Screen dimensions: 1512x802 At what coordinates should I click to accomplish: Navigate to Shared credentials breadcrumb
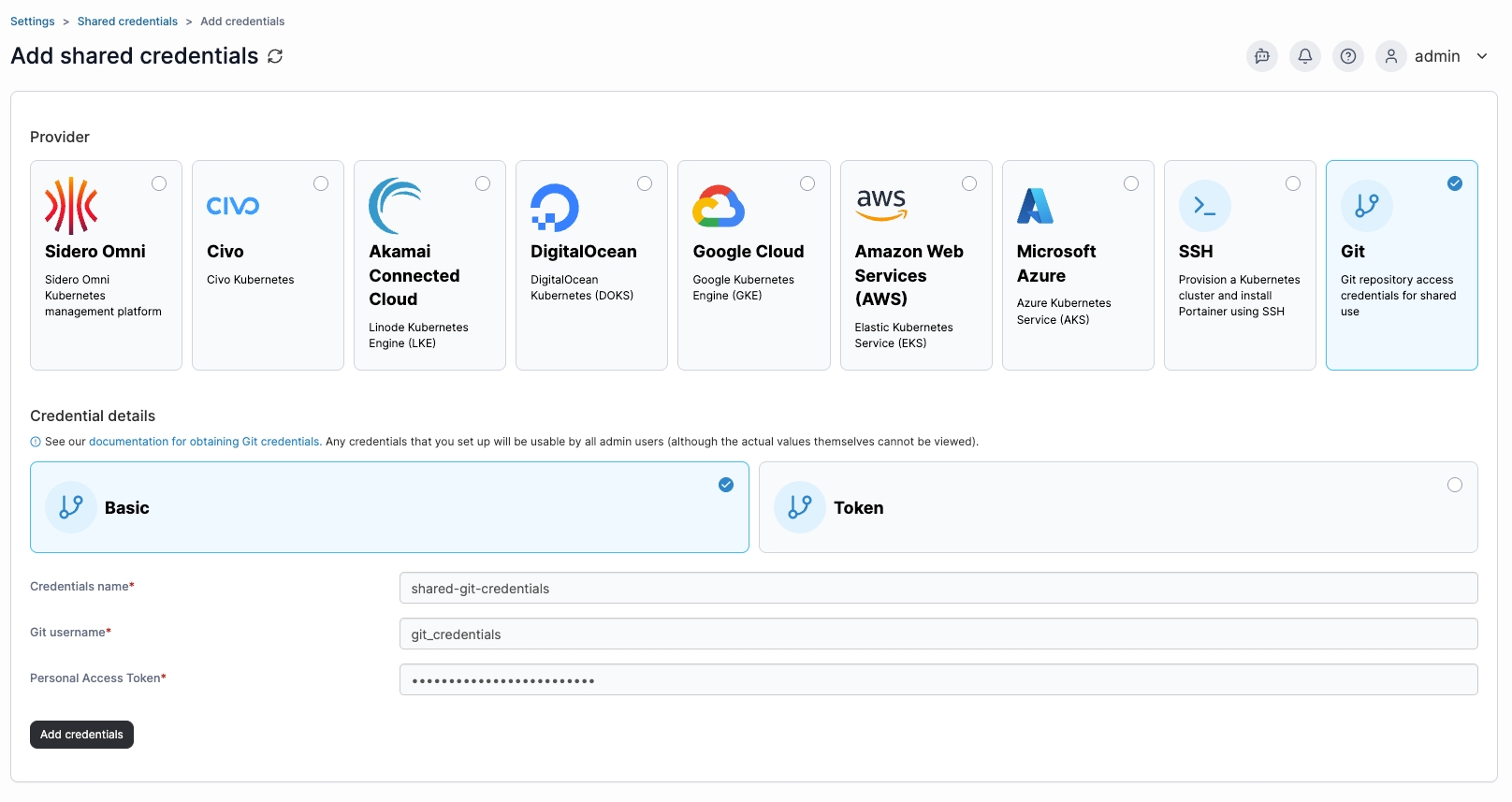tap(127, 22)
